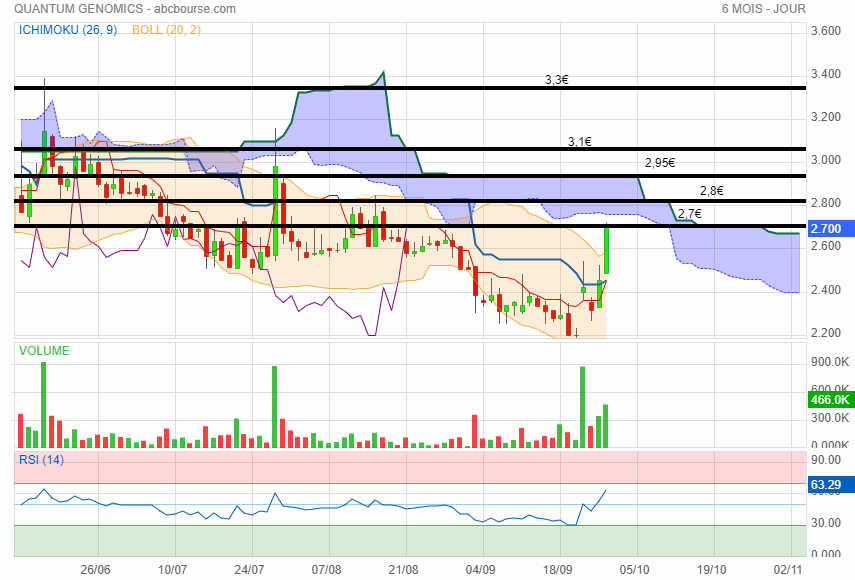The image size is (855, 580).
Task: Click the 90.00 RSI axis label
Action: click(826, 460)
